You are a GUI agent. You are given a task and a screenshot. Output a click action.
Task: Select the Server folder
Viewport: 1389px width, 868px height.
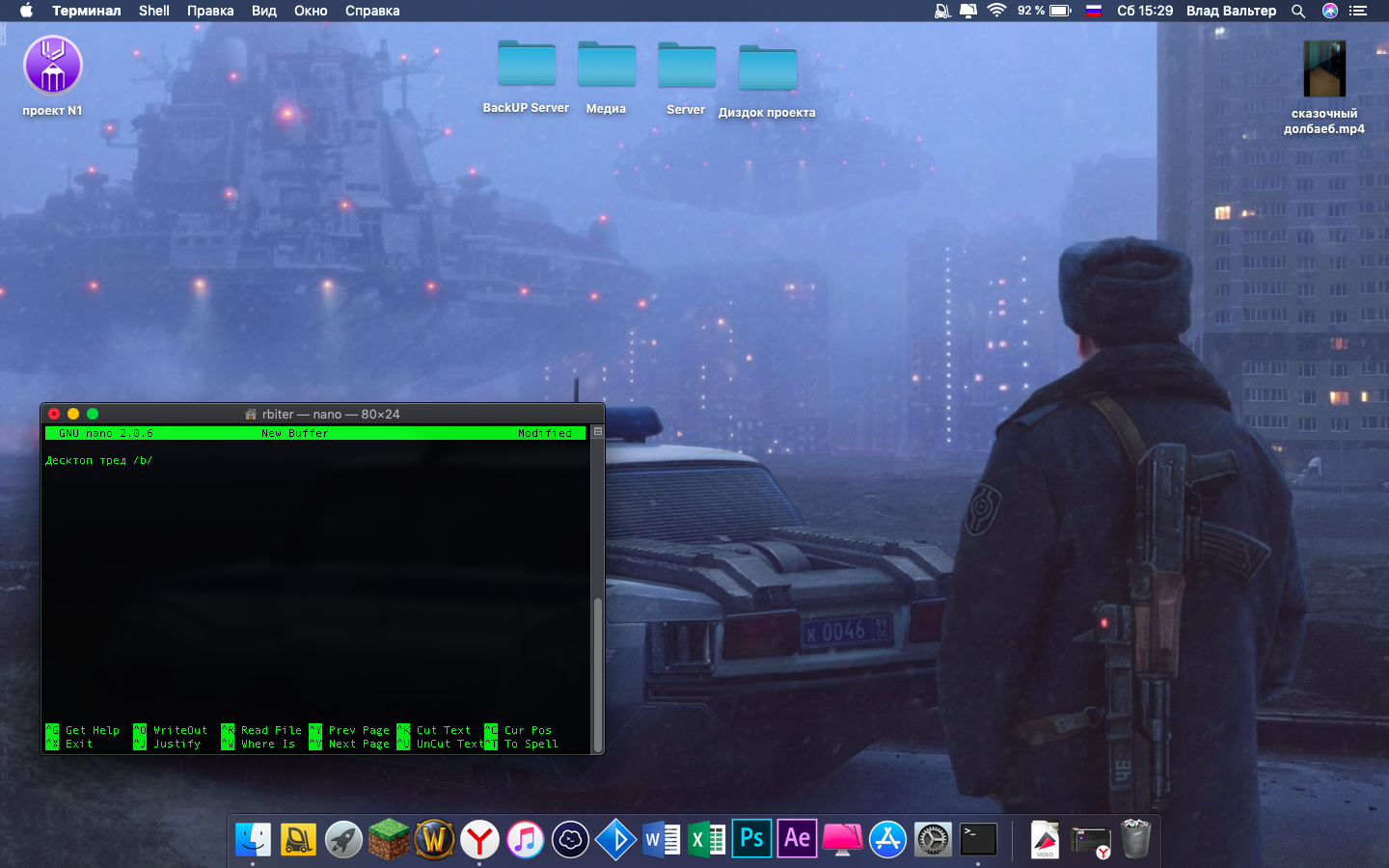pyautogui.click(x=686, y=78)
